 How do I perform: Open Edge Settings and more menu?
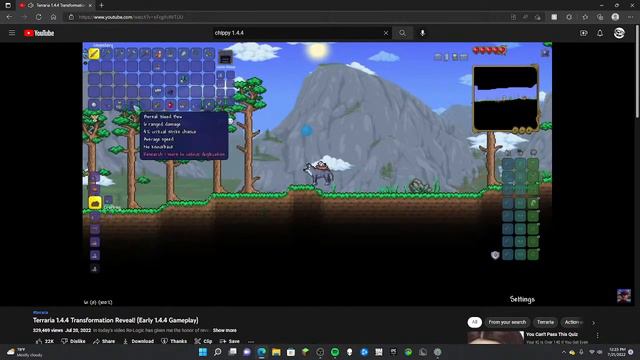tap(631, 17)
